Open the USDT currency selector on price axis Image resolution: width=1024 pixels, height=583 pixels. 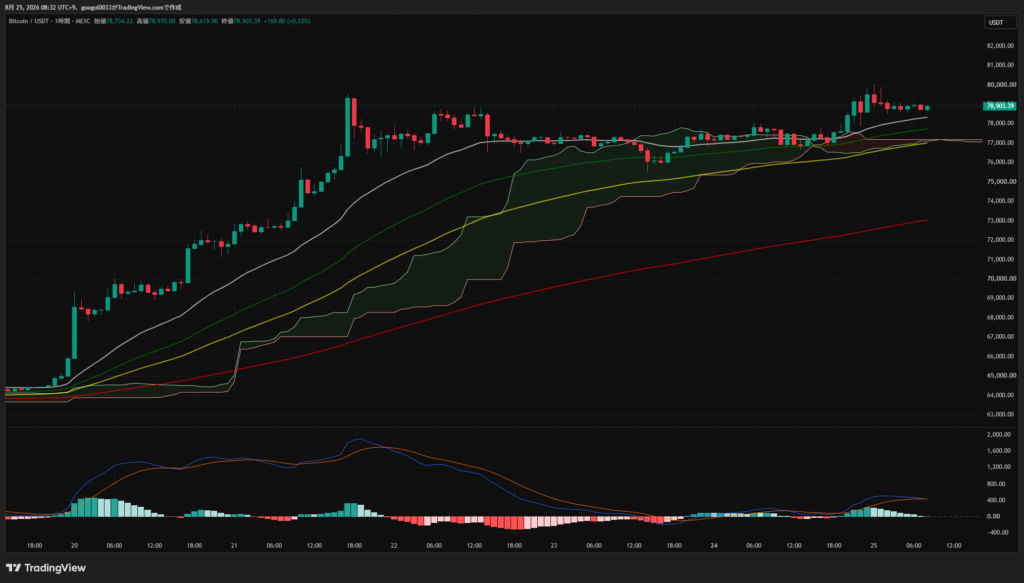click(1000, 23)
